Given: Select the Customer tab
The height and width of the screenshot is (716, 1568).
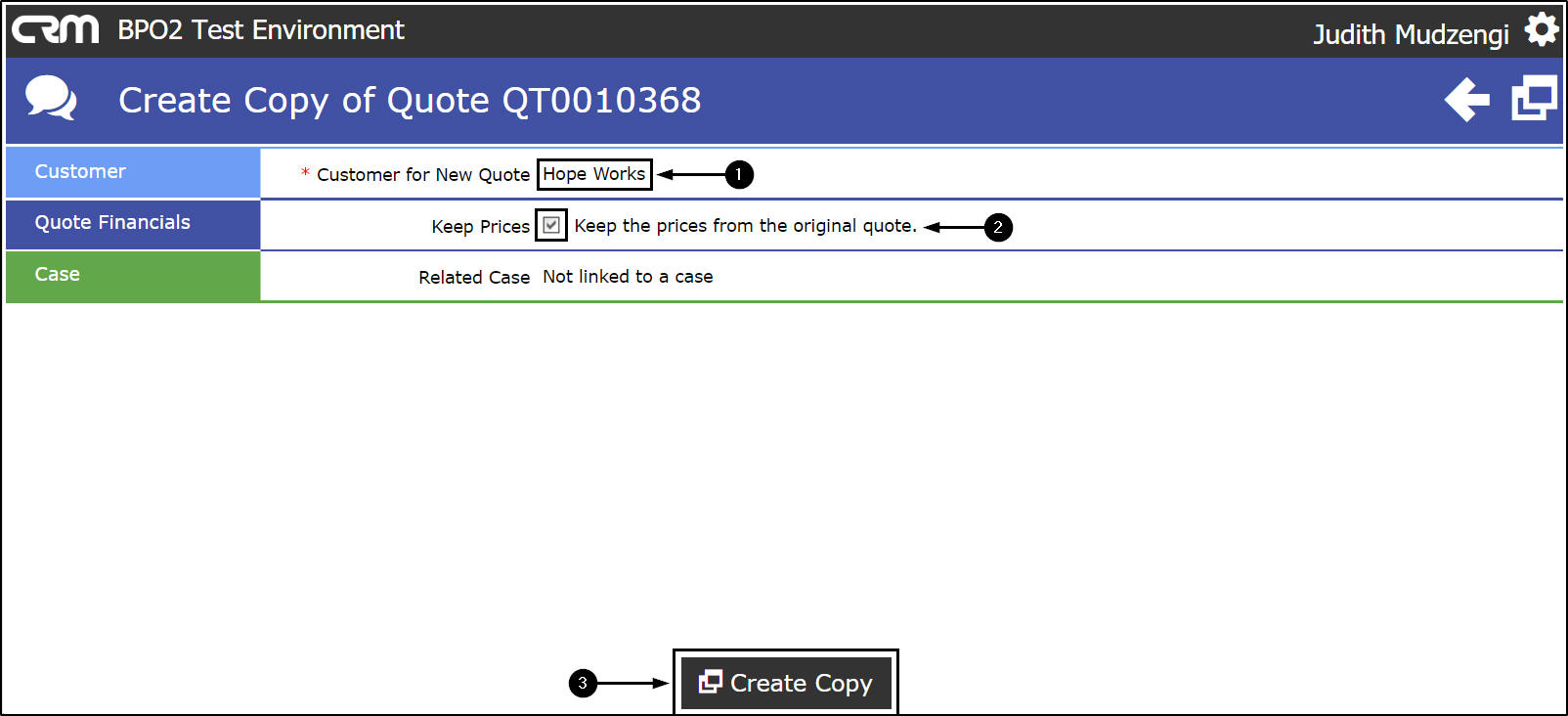Looking at the screenshot, I should tap(133, 172).
